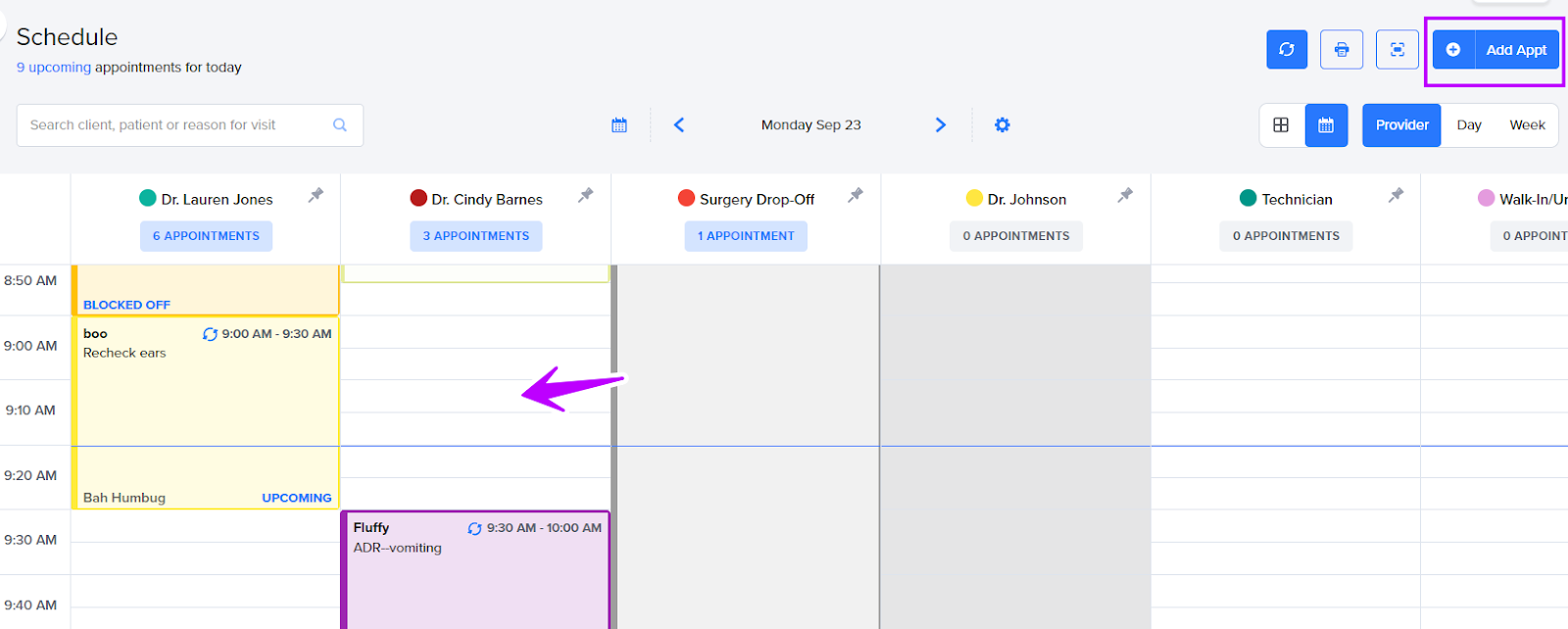Click Dr. Johnson provider name
This screenshot has height=629, width=1568.
[1027, 199]
